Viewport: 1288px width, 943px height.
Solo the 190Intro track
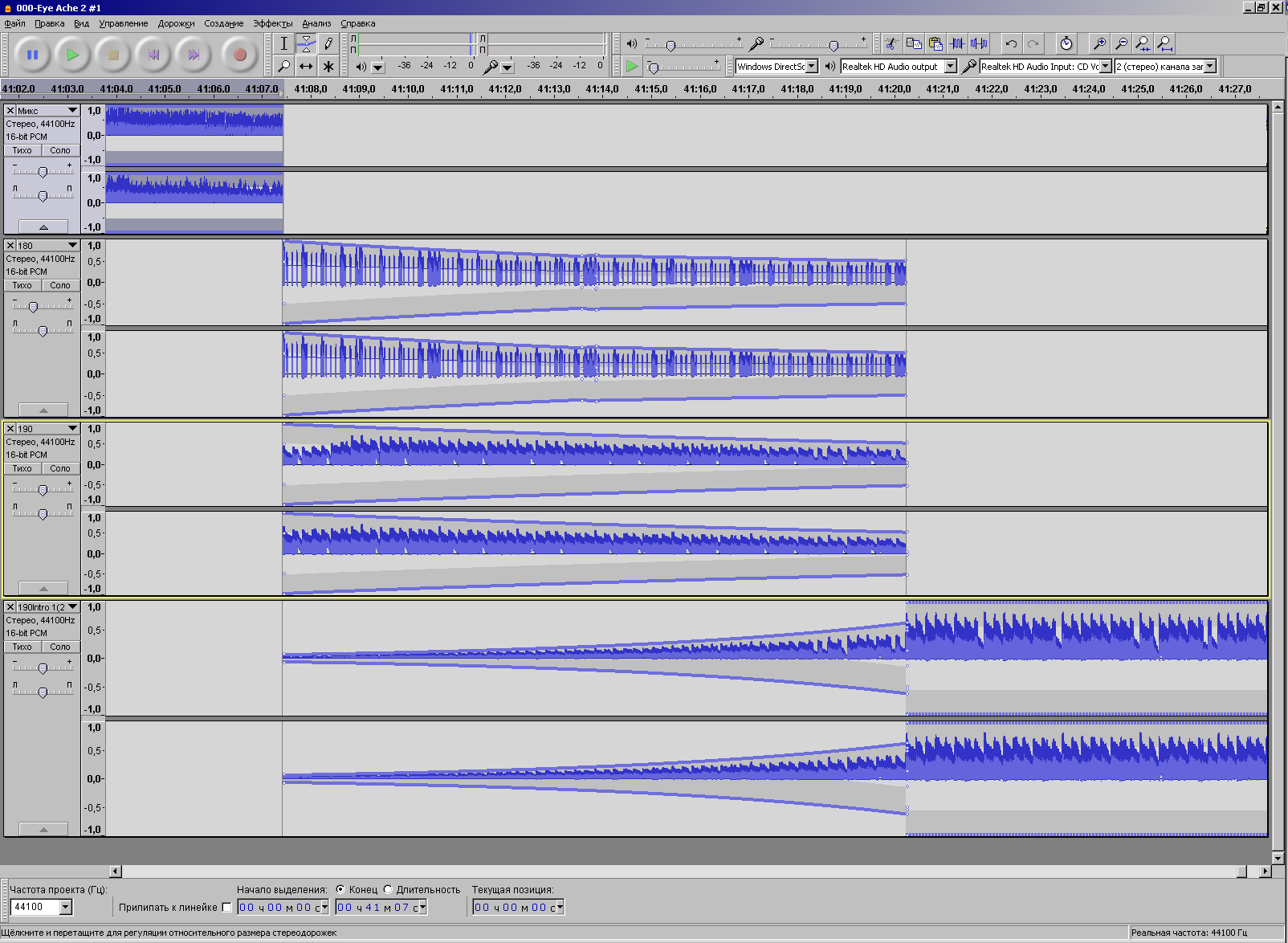point(60,647)
